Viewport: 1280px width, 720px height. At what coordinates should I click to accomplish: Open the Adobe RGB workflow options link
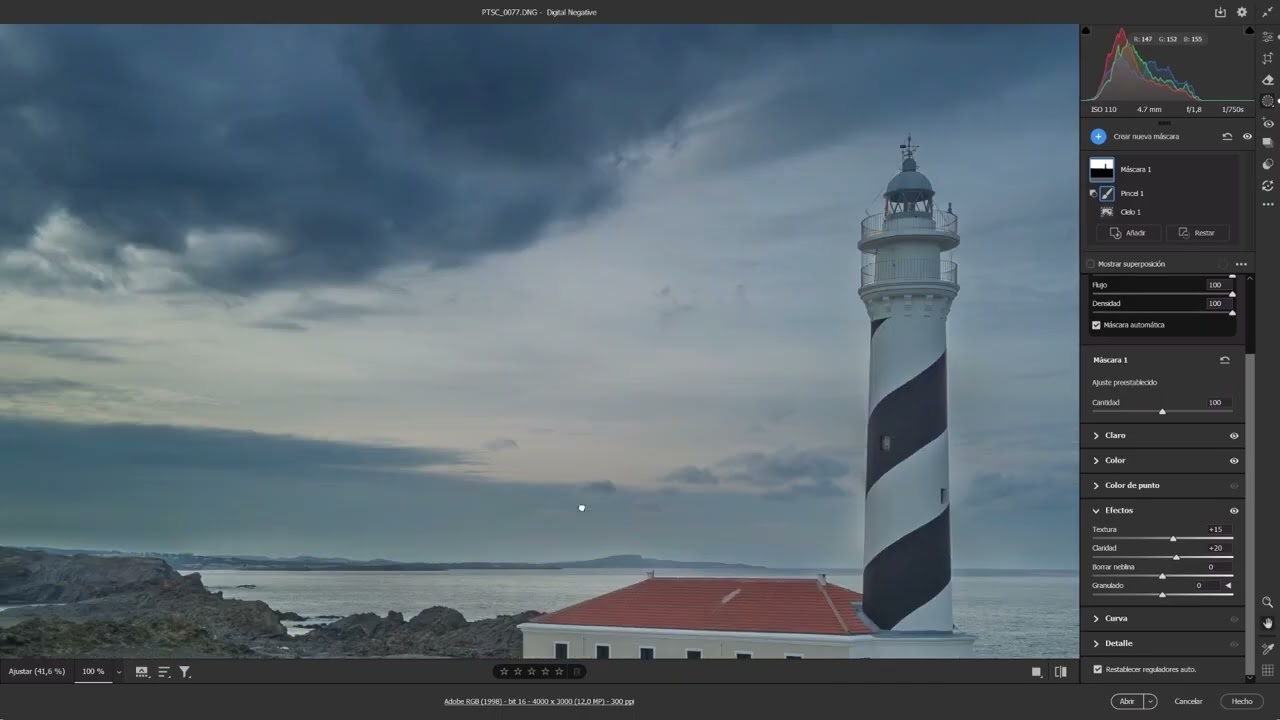539,701
